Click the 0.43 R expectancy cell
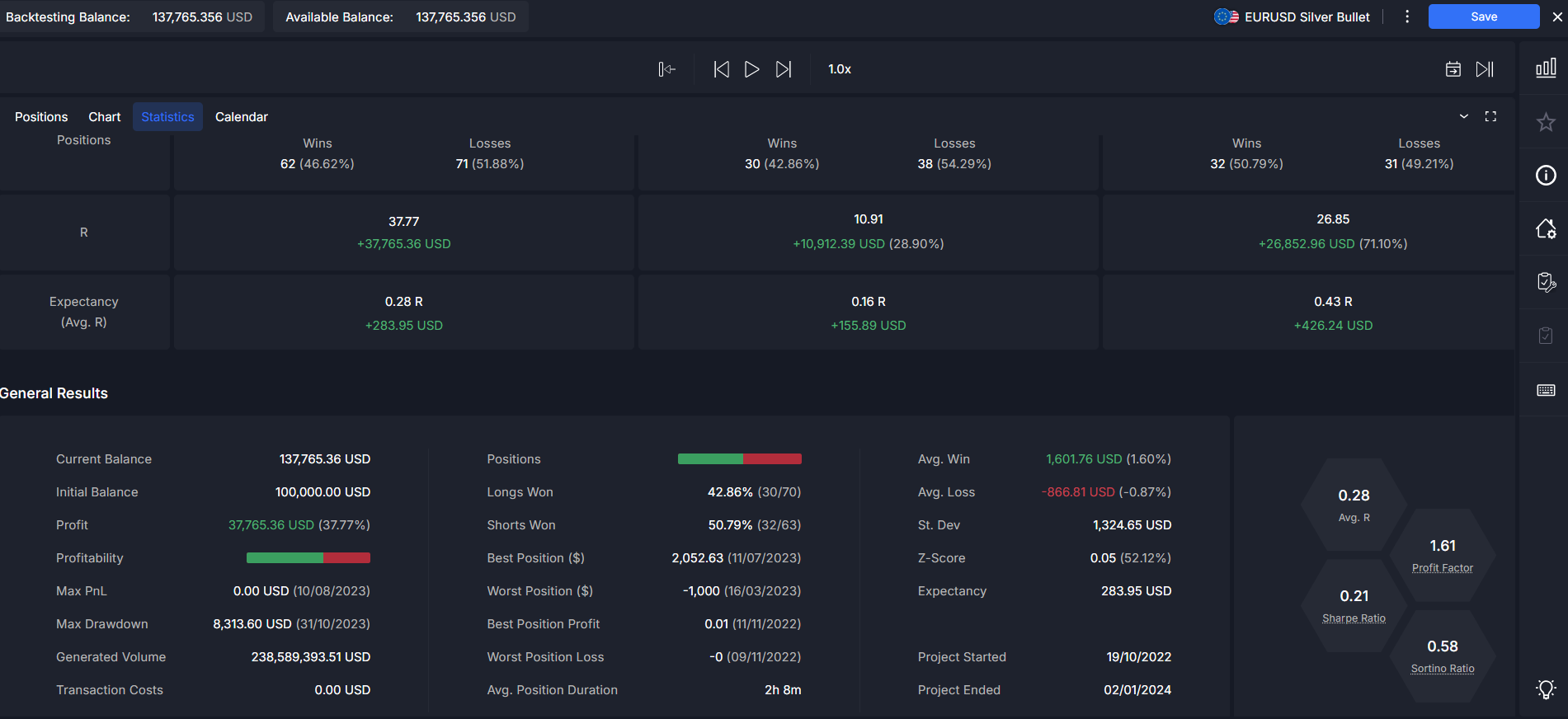The height and width of the screenshot is (719, 1568). (1308, 313)
